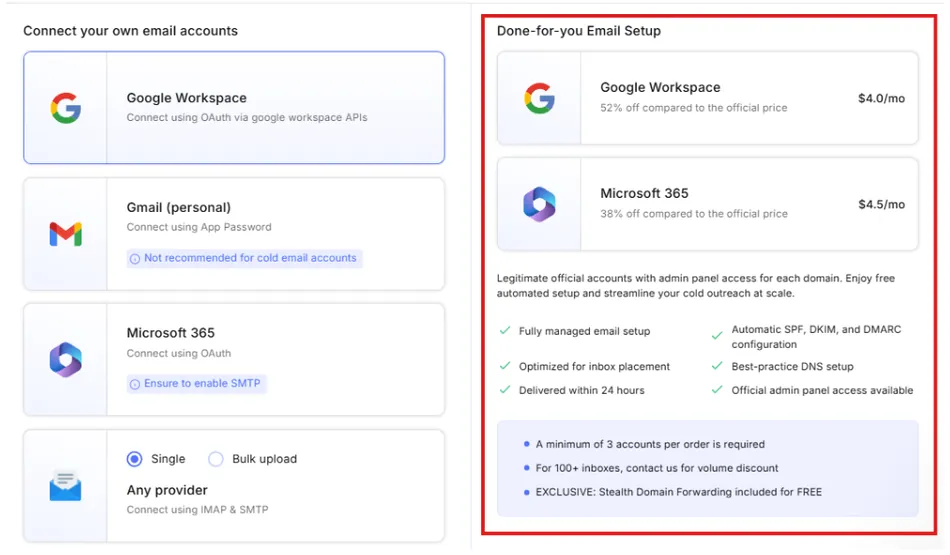Click checkmark next to Official admin panel access
This screenshot has height=555, width=950.
(717, 390)
